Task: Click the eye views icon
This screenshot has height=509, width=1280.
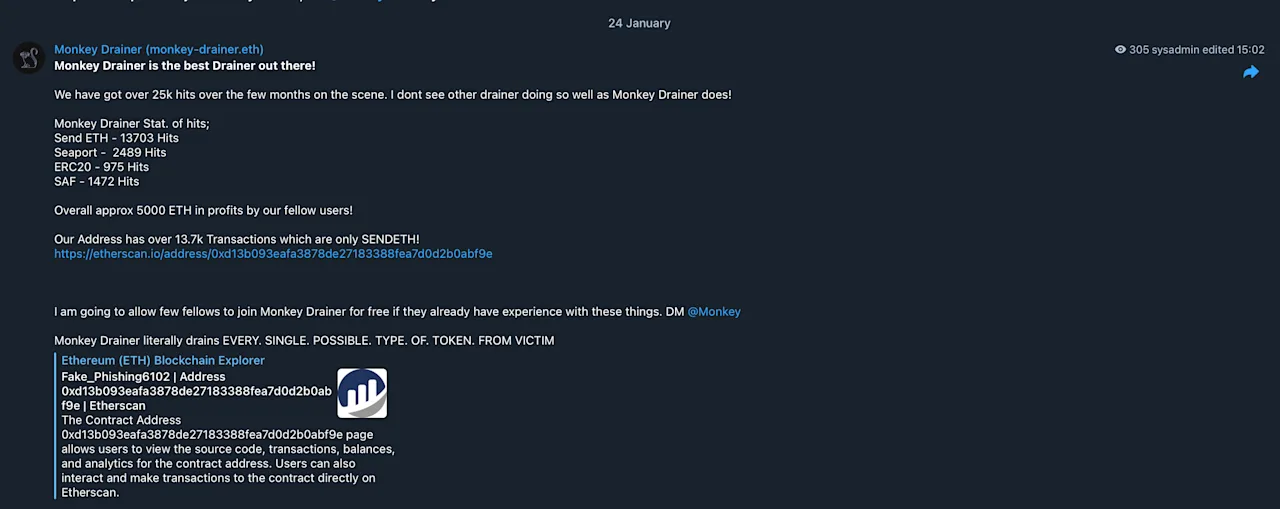Action: click(x=1120, y=50)
